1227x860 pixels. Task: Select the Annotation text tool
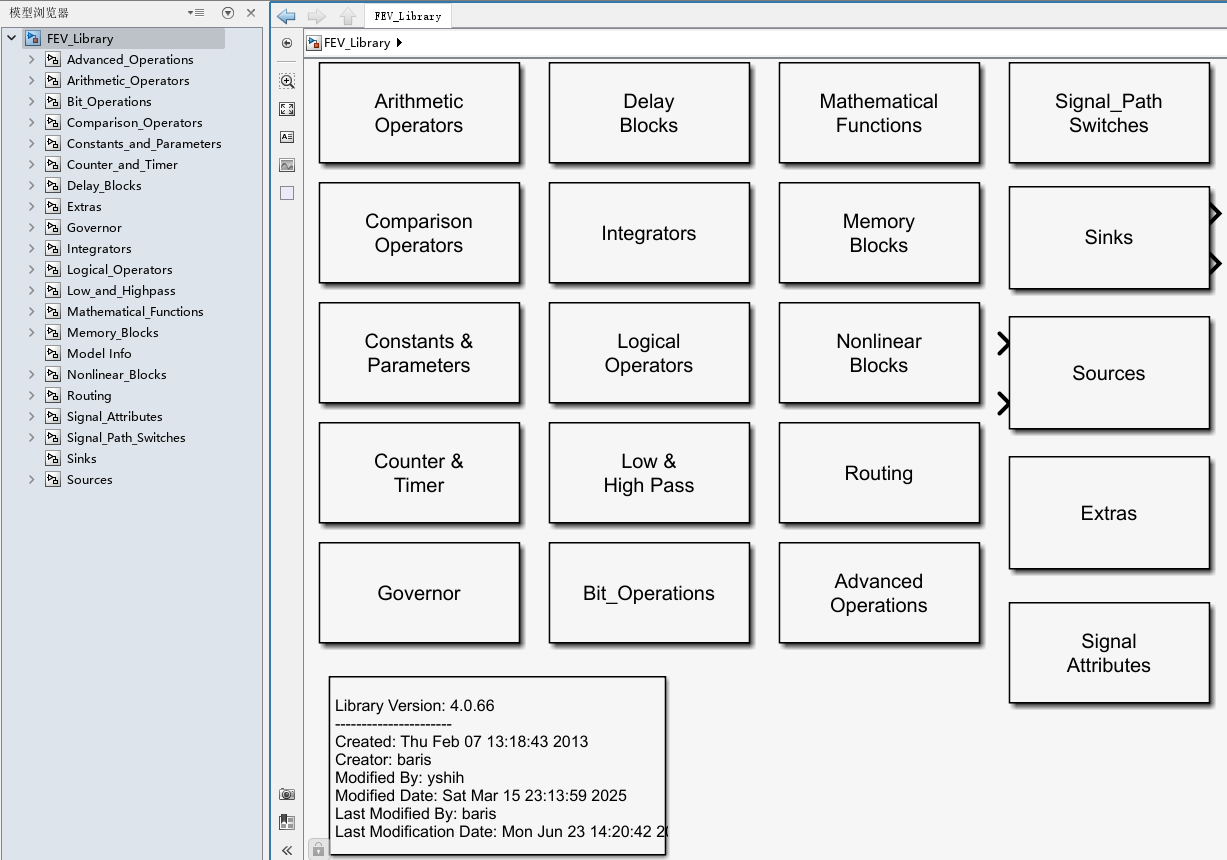coord(287,137)
